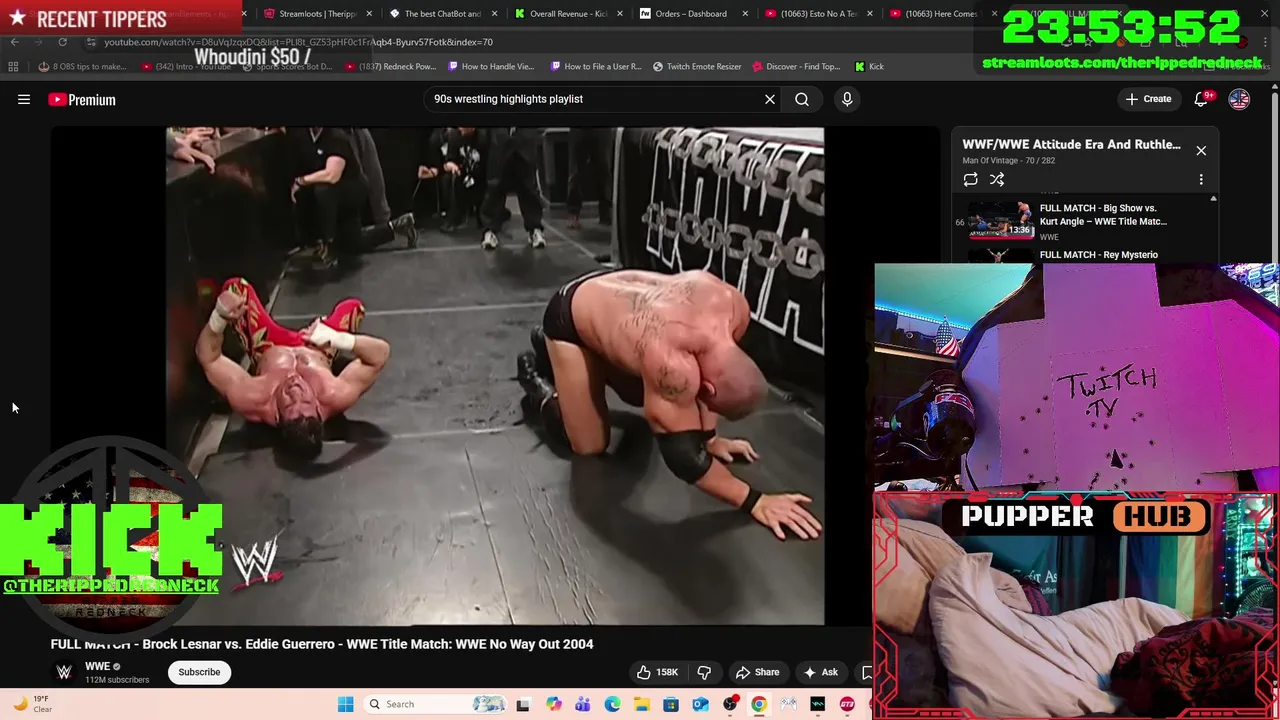Open the video title text
The image size is (1280, 720).
(322, 644)
